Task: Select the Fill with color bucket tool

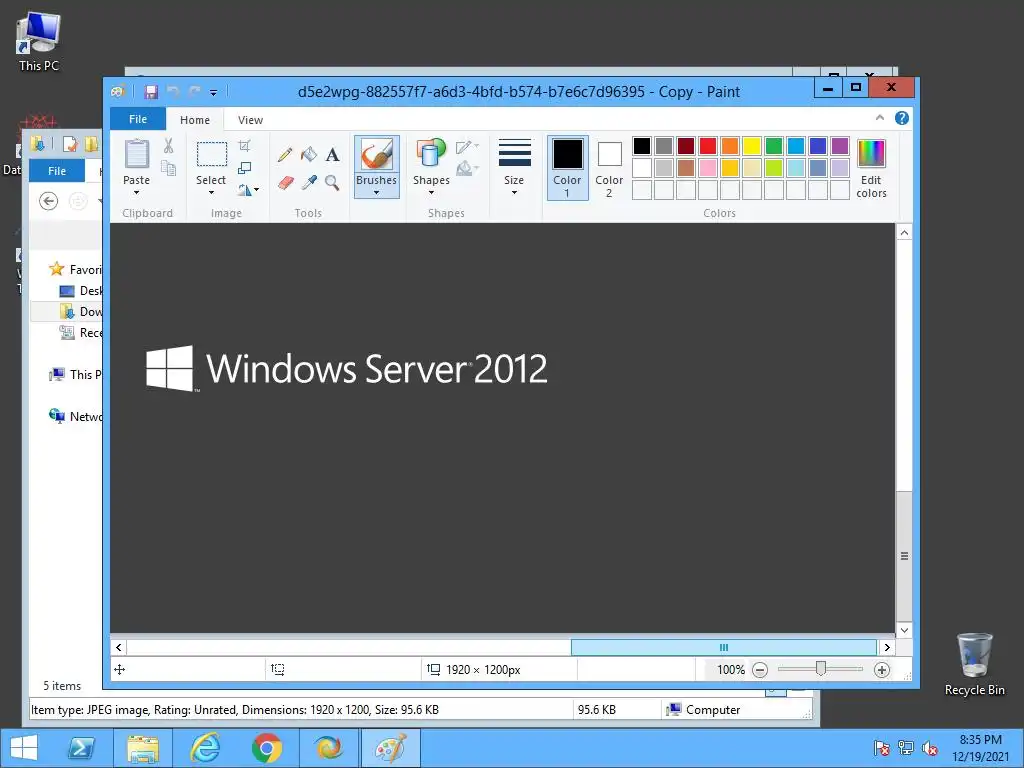Action: pyautogui.click(x=309, y=155)
